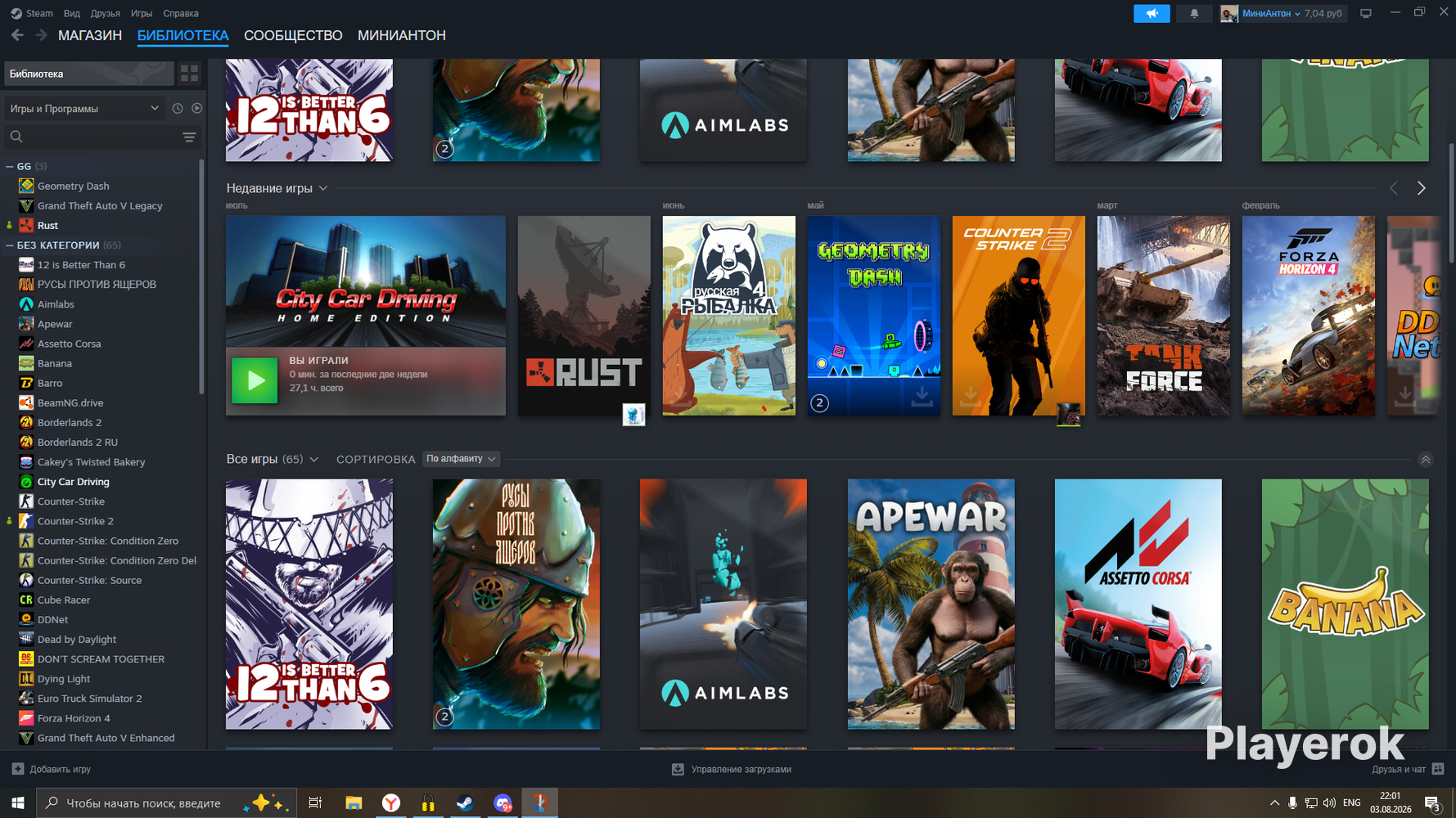Image resolution: width=1456 pixels, height=818 pixels.
Task: Open the По алфавиту sorting dropdown
Action: 461,459
